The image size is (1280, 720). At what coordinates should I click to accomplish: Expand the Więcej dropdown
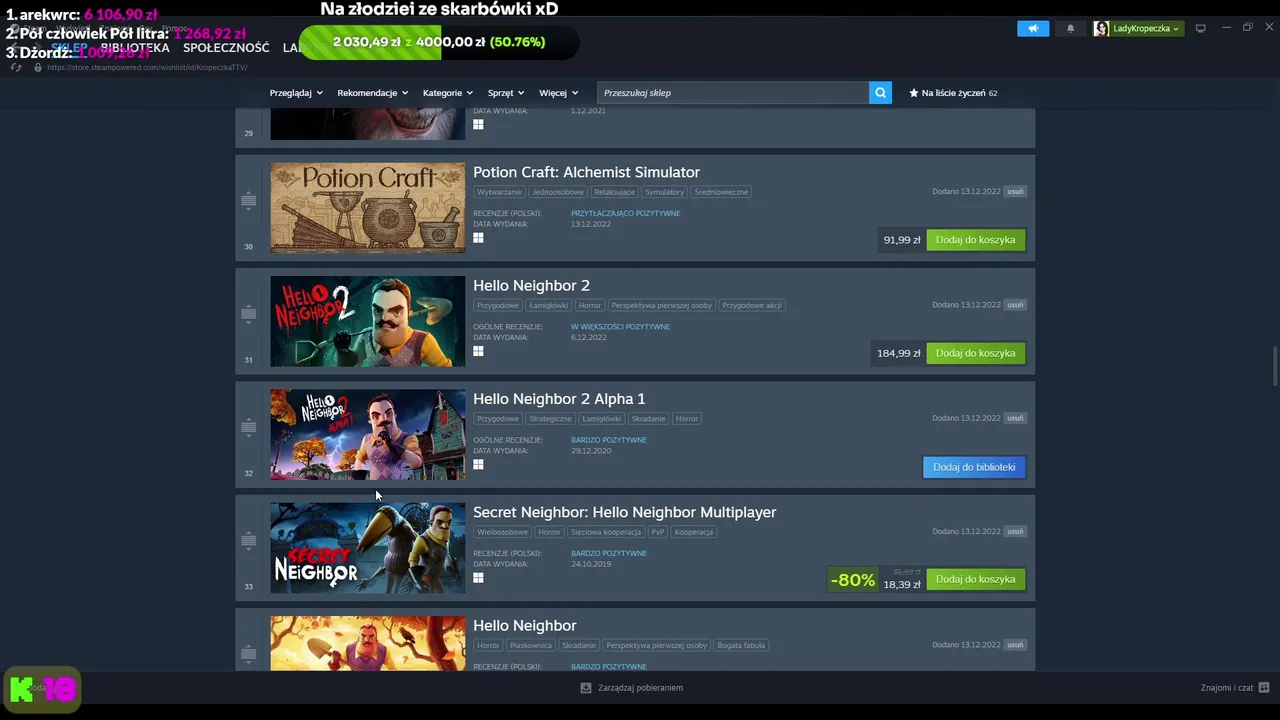pyautogui.click(x=559, y=93)
